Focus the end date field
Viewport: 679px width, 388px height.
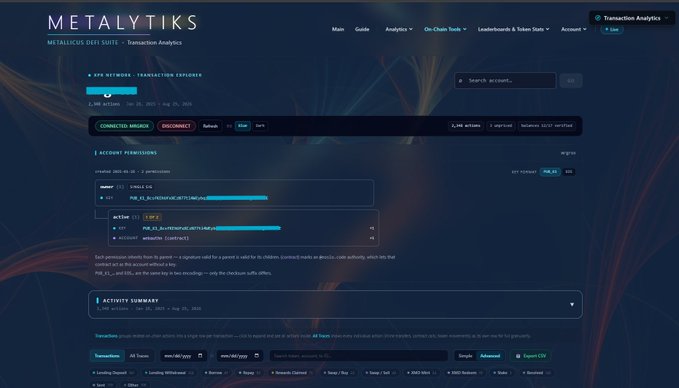point(240,356)
